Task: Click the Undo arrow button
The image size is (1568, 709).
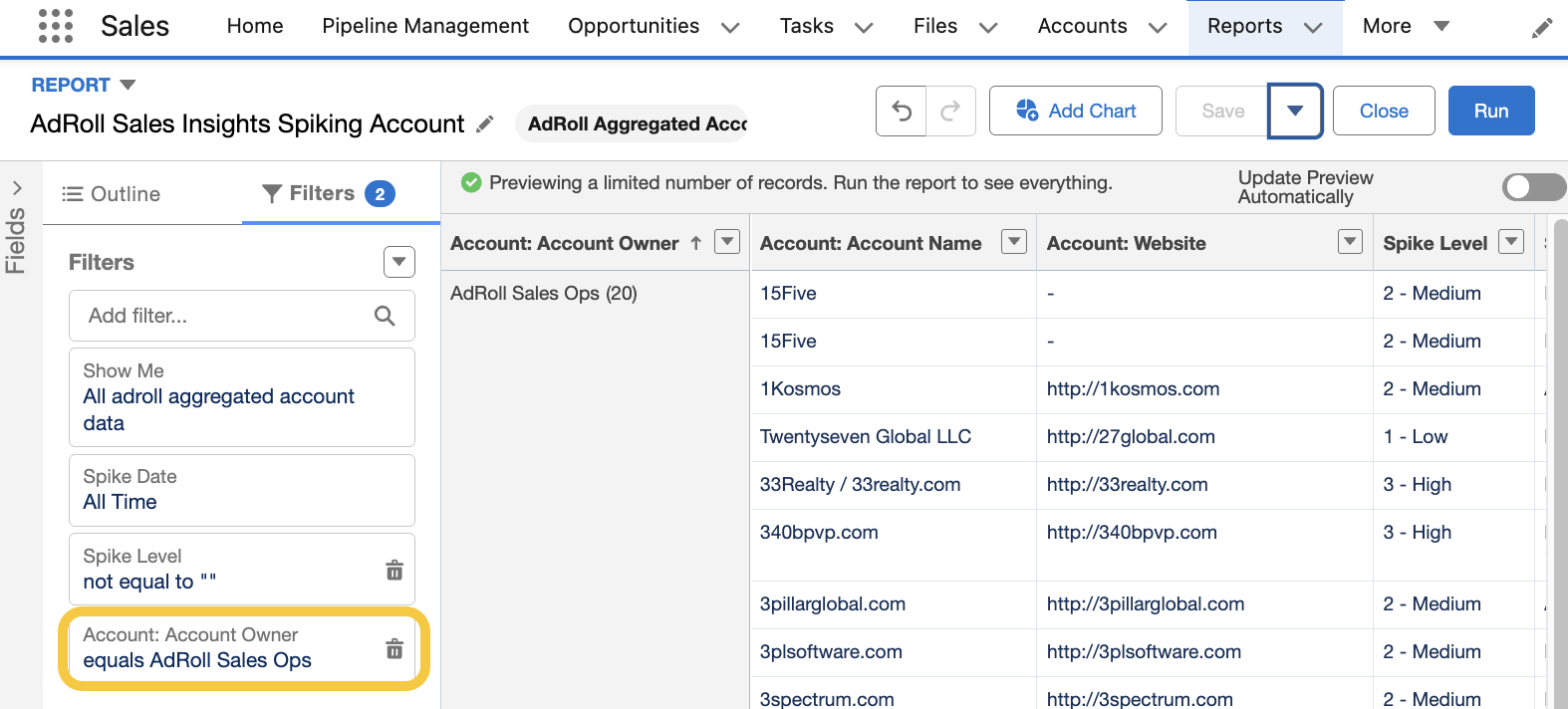Action: coord(902,111)
